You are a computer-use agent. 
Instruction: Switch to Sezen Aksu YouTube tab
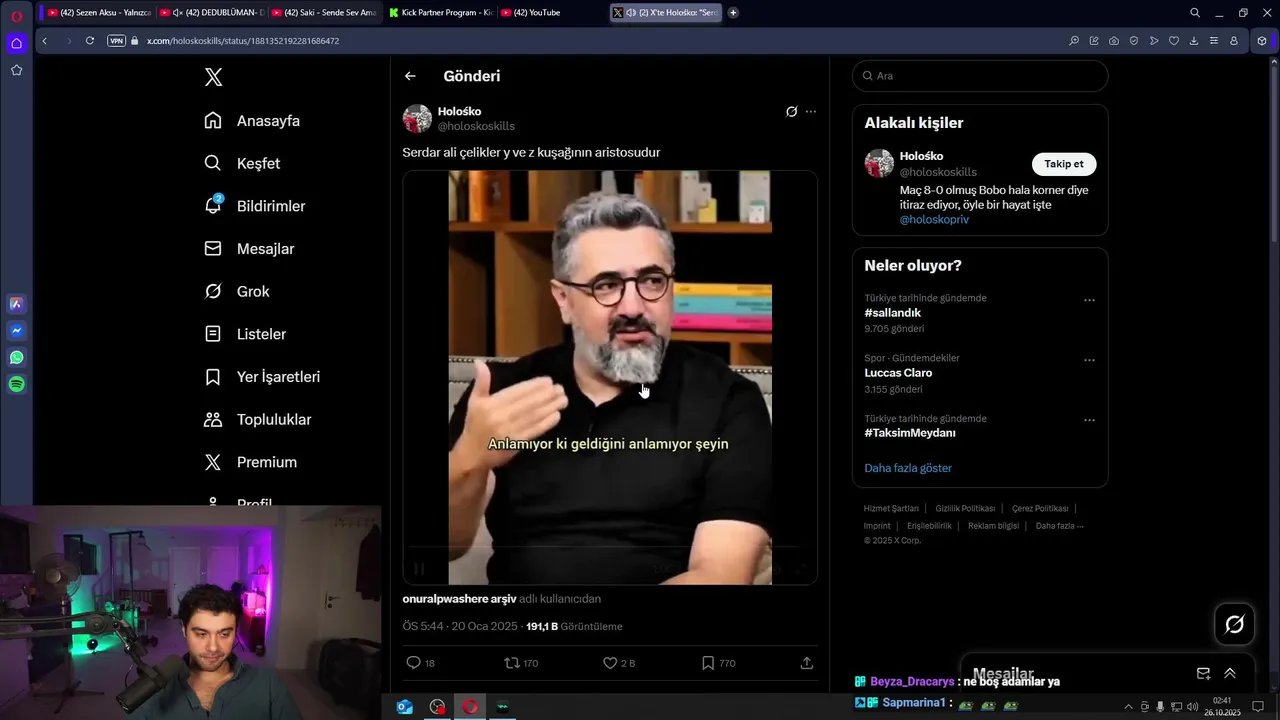[98, 13]
